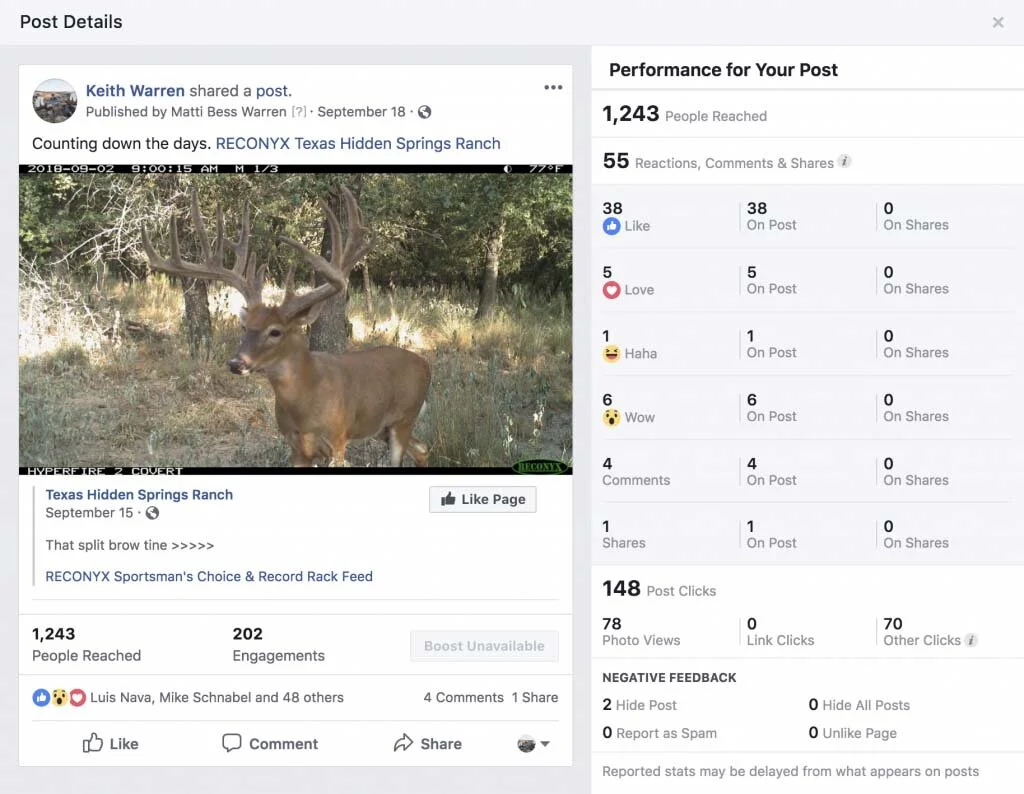1024x794 pixels.
Task: Click the Like Page button
Action: [483, 500]
